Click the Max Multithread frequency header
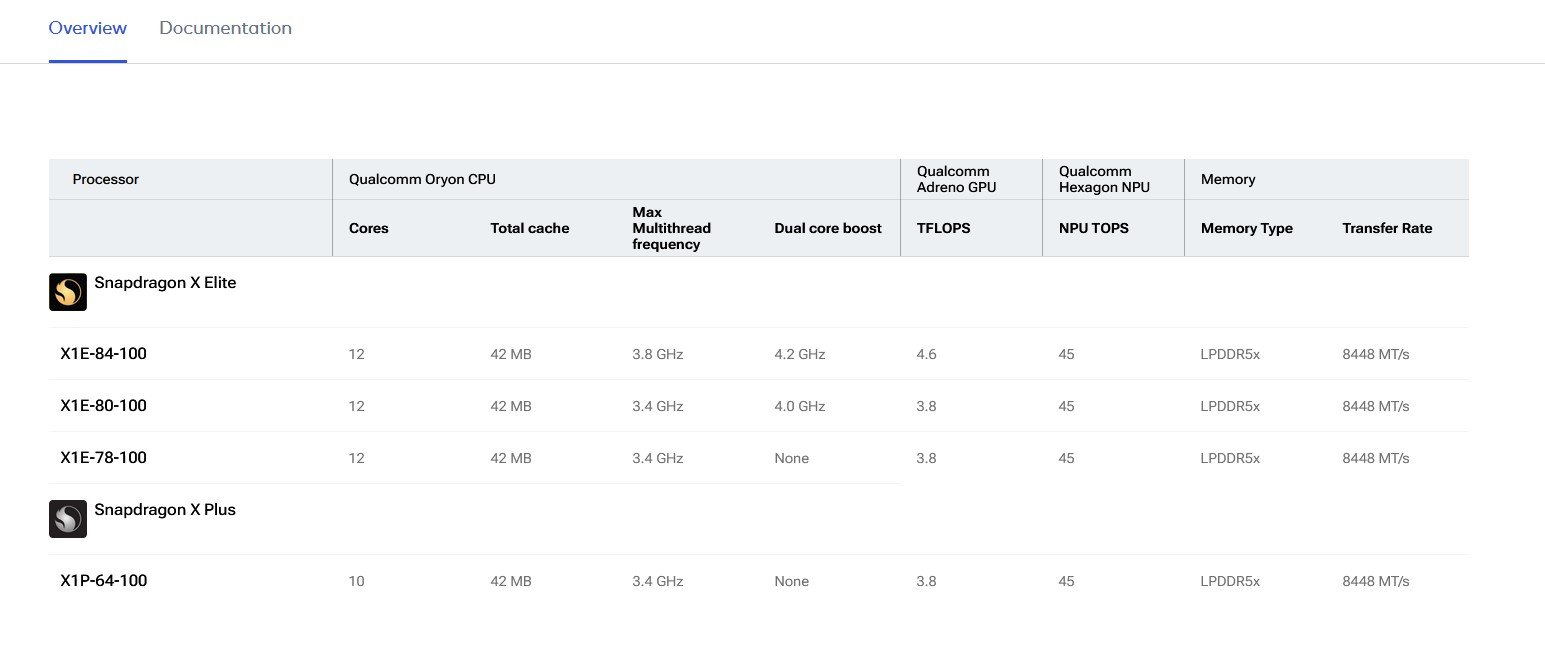Viewport: 1545px width, 669px height. [x=672, y=228]
